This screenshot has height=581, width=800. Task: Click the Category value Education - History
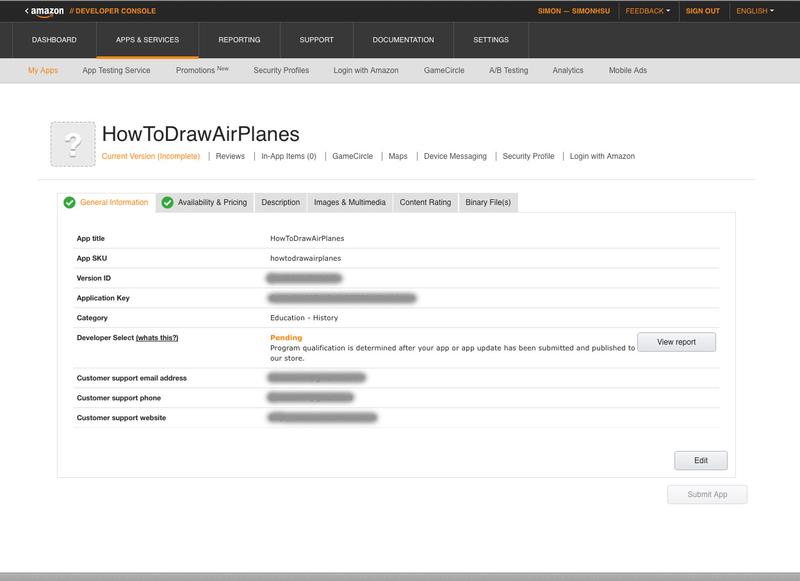(304, 318)
